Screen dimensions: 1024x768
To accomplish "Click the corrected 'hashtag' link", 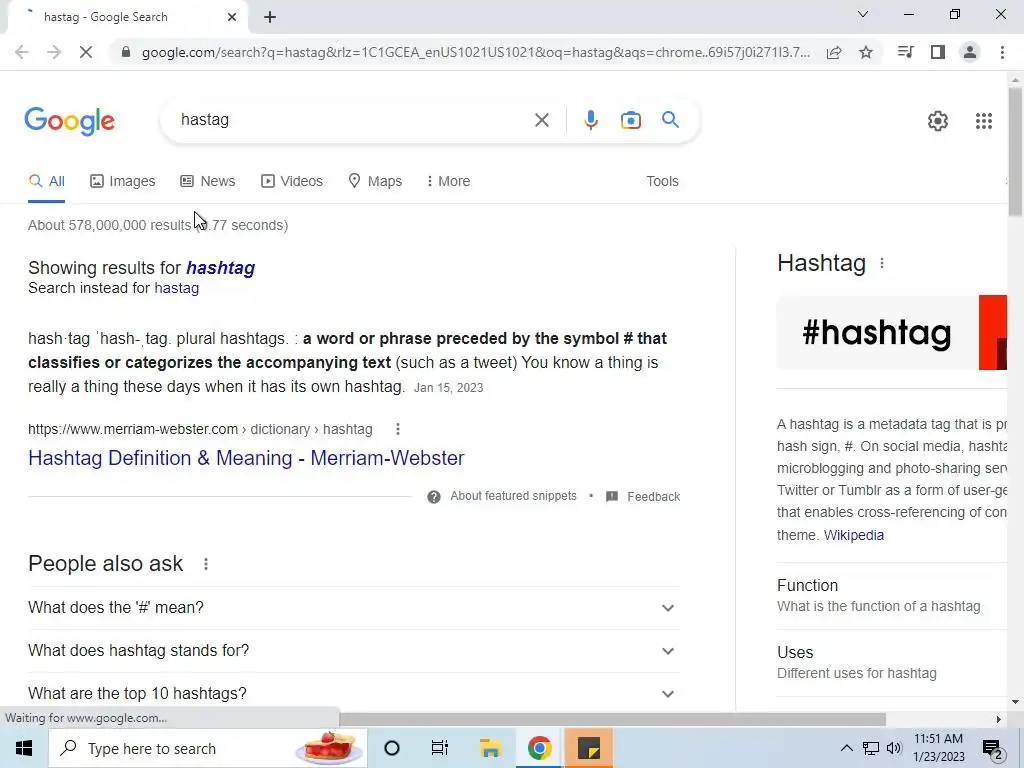I will pyautogui.click(x=220, y=268).
